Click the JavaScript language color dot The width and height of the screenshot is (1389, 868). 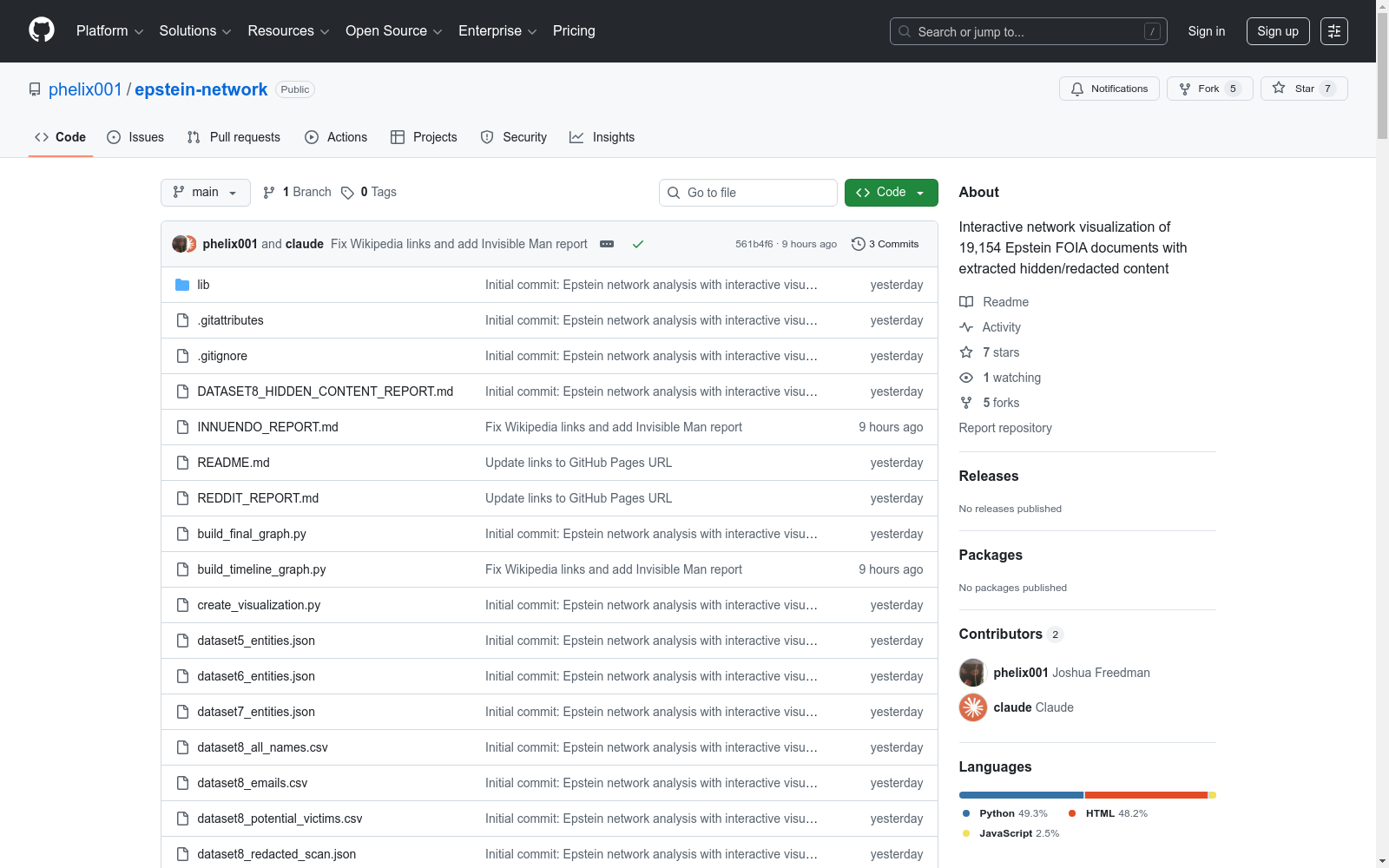[966, 833]
